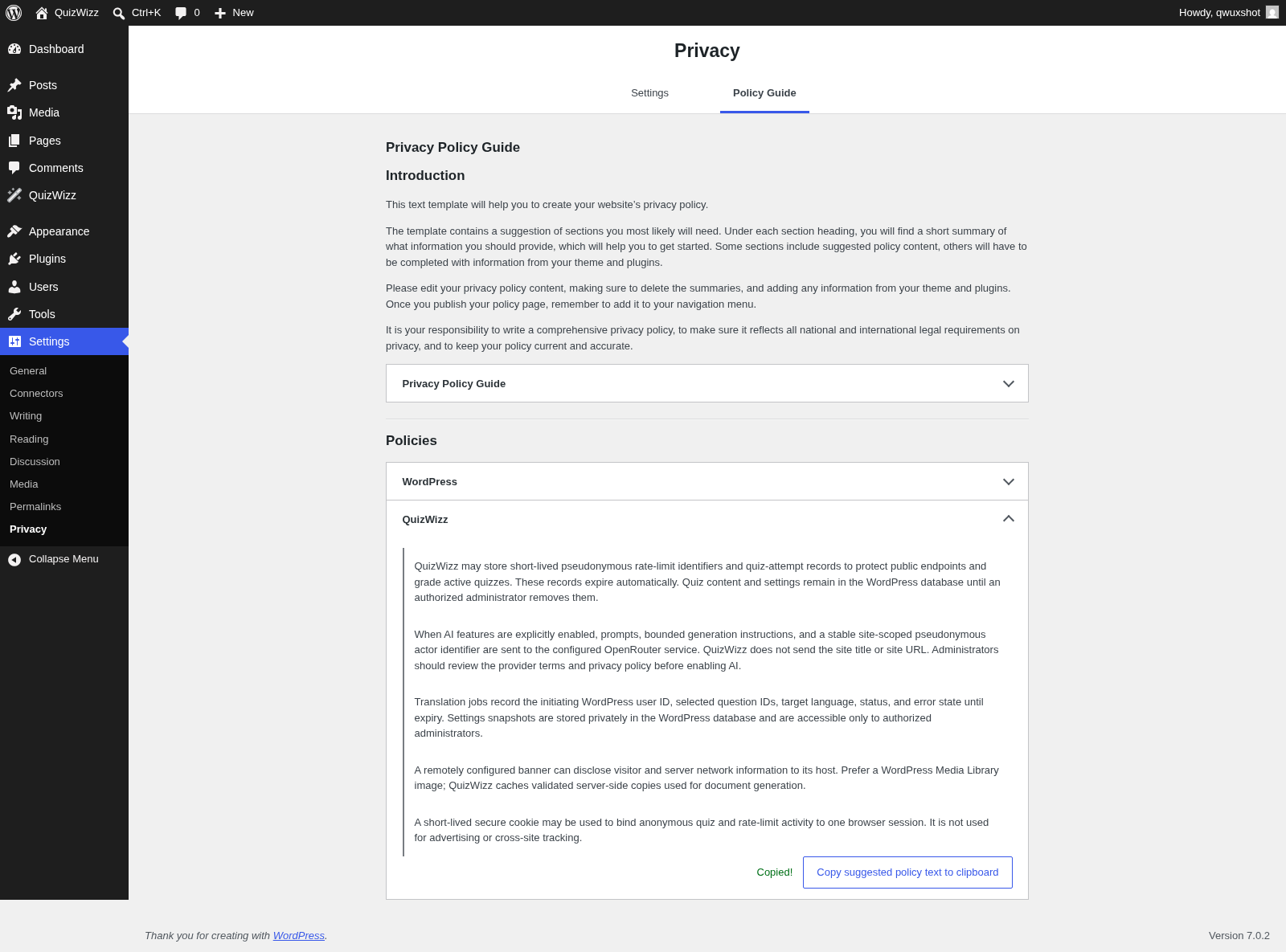Open the Appearance menu
The image size is (1286, 952).
point(64,231)
